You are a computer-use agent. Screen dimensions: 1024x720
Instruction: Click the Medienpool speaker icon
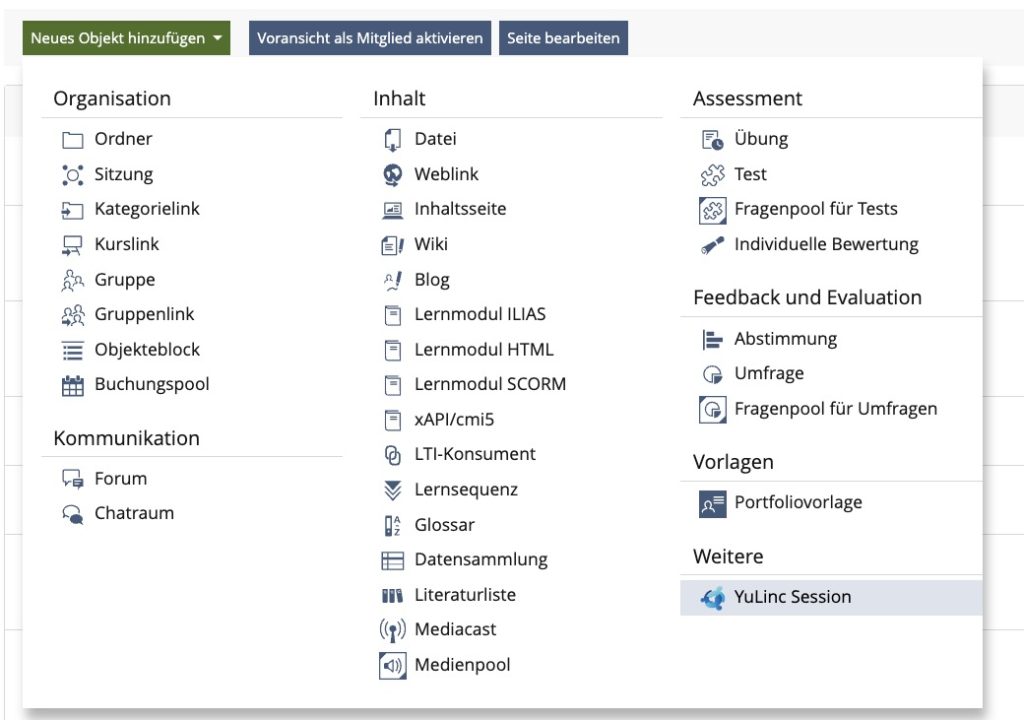[392, 665]
